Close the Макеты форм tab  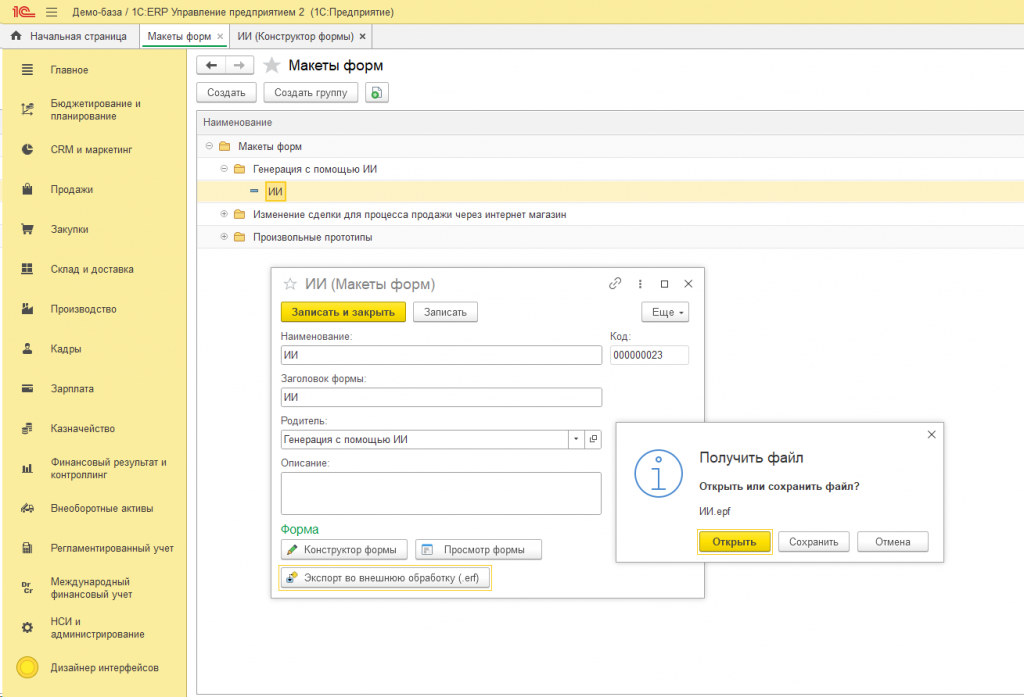coord(220,36)
